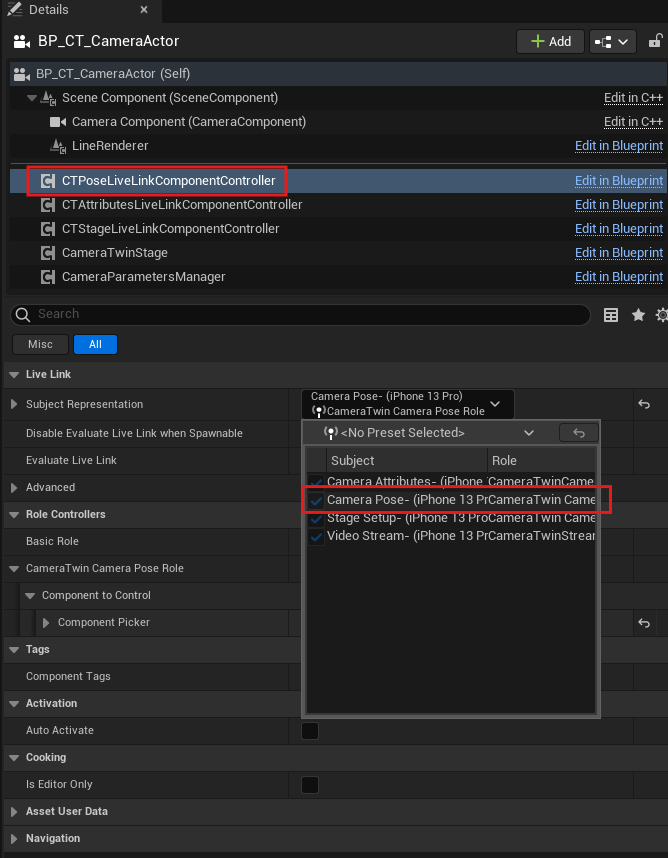Reset Subject Representation to default arrow

coord(644,404)
